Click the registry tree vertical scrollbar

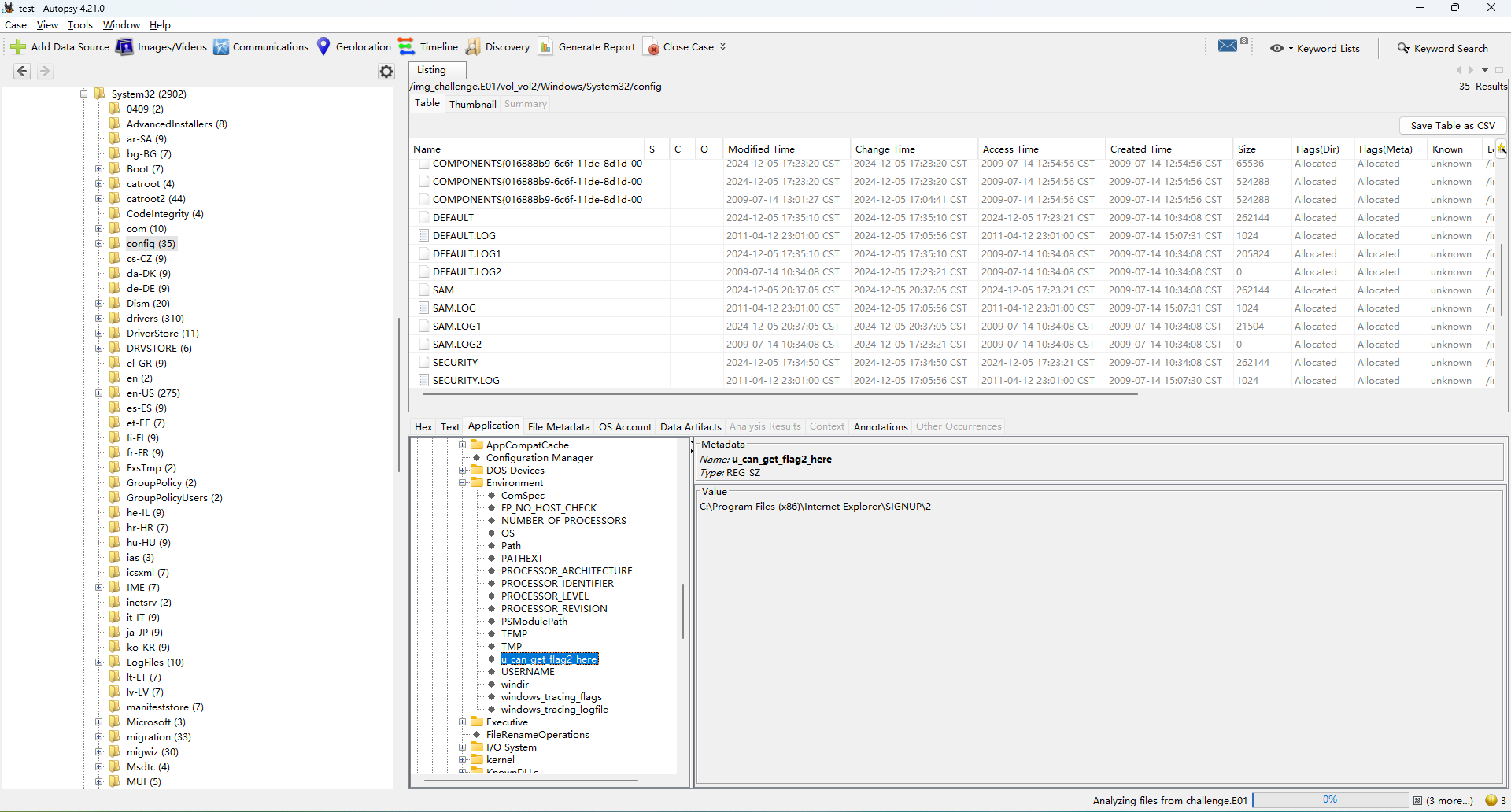tap(682, 611)
